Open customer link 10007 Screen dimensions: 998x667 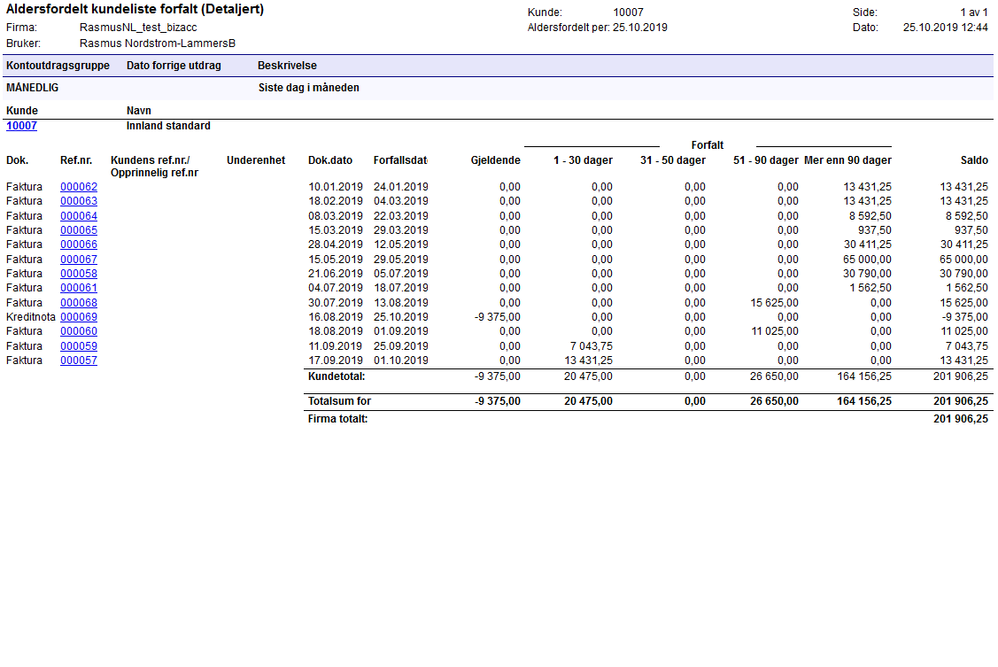tap(22, 126)
